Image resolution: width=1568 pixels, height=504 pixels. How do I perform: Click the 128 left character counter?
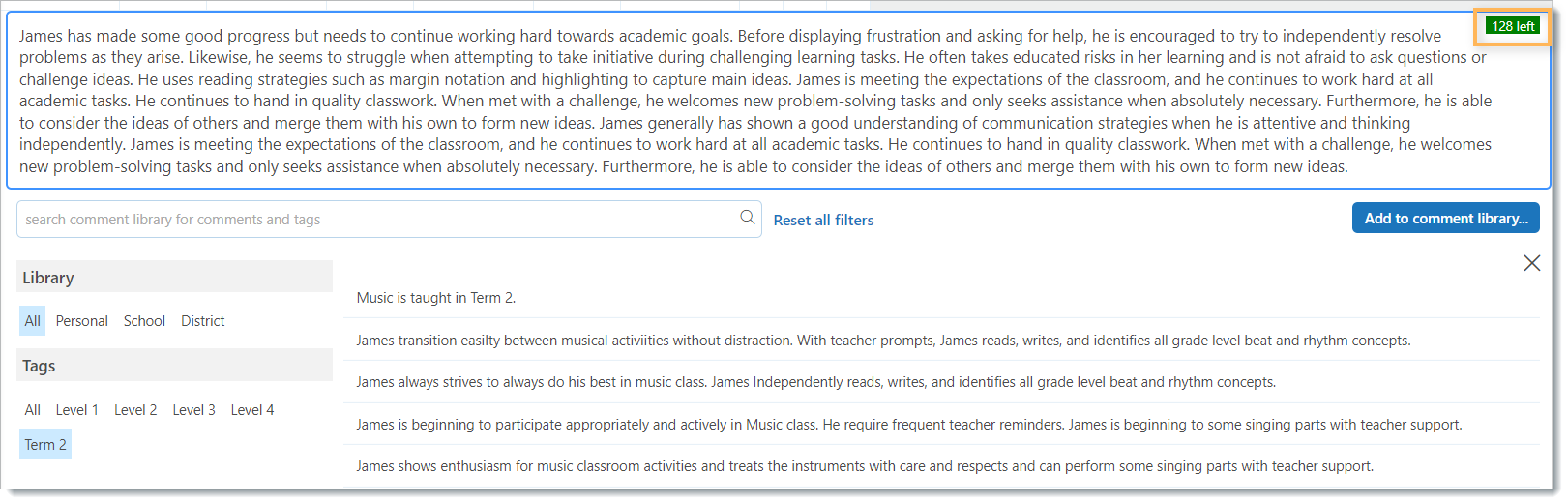click(x=1513, y=26)
